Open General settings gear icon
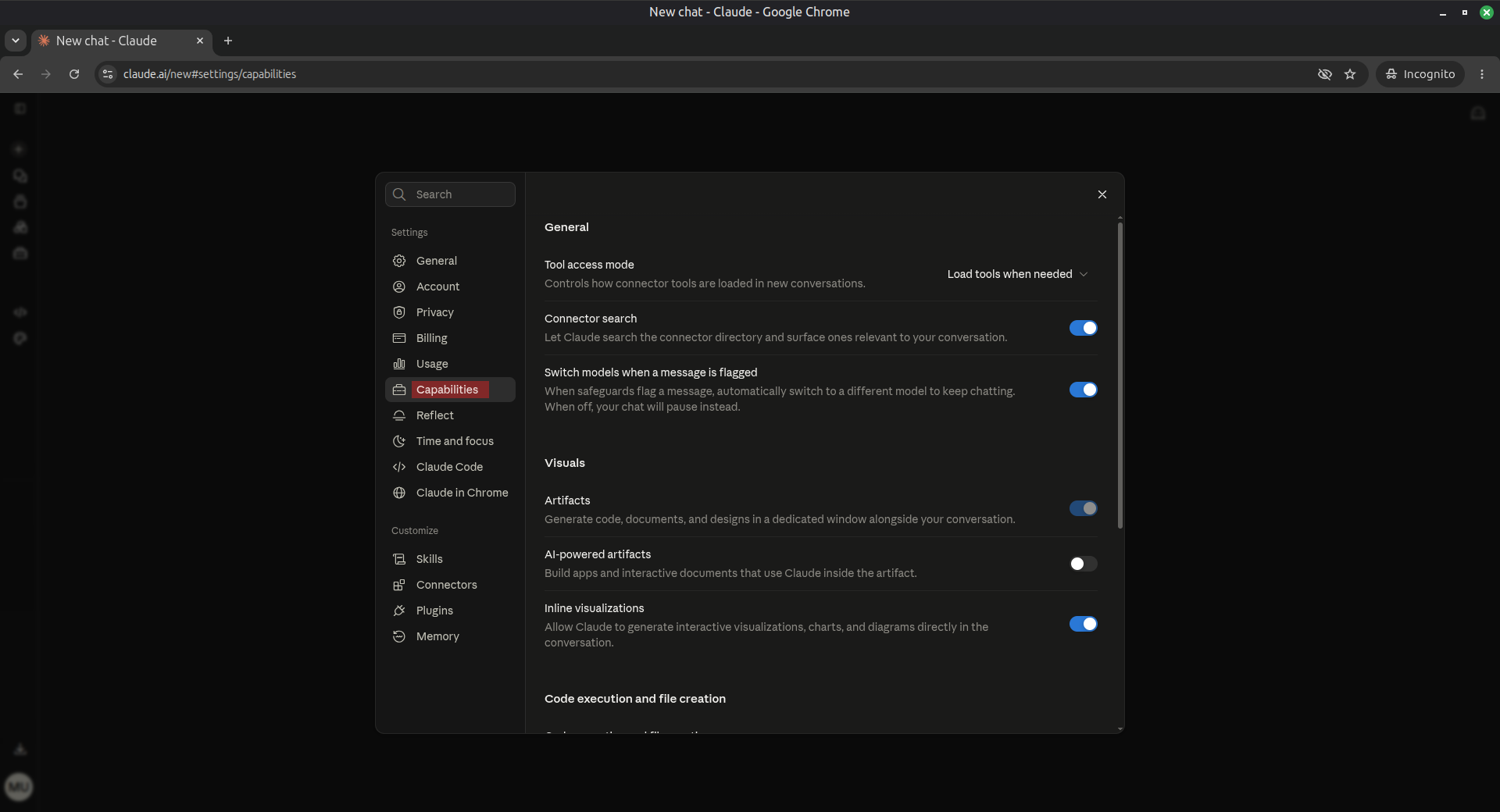This screenshot has width=1500, height=812. click(x=399, y=261)
